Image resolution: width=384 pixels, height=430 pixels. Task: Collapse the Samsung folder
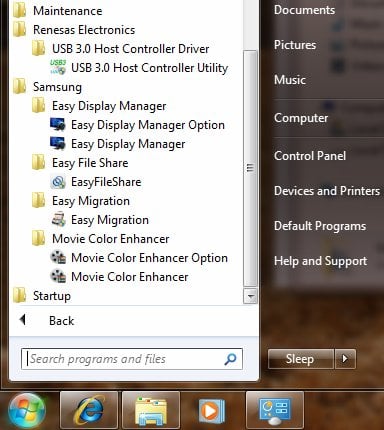pyautogui.click(x=127, y=87)
